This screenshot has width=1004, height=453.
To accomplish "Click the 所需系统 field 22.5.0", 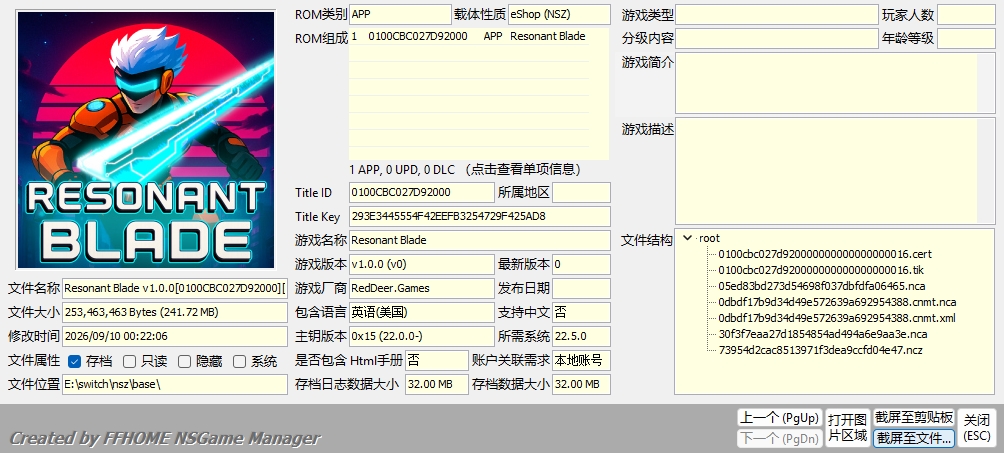I will (581, 336).
